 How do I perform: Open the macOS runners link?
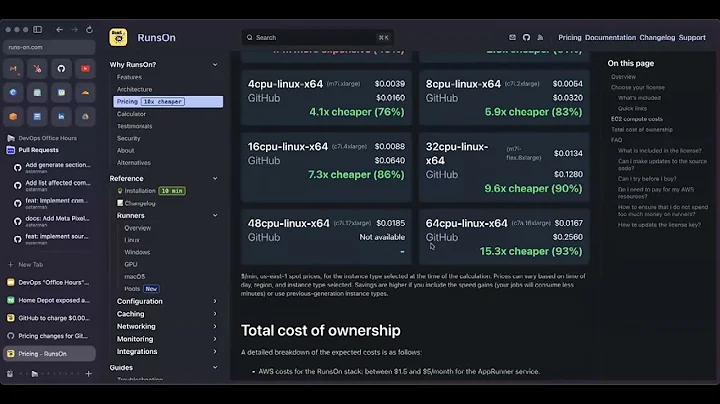tap(134, 276)
